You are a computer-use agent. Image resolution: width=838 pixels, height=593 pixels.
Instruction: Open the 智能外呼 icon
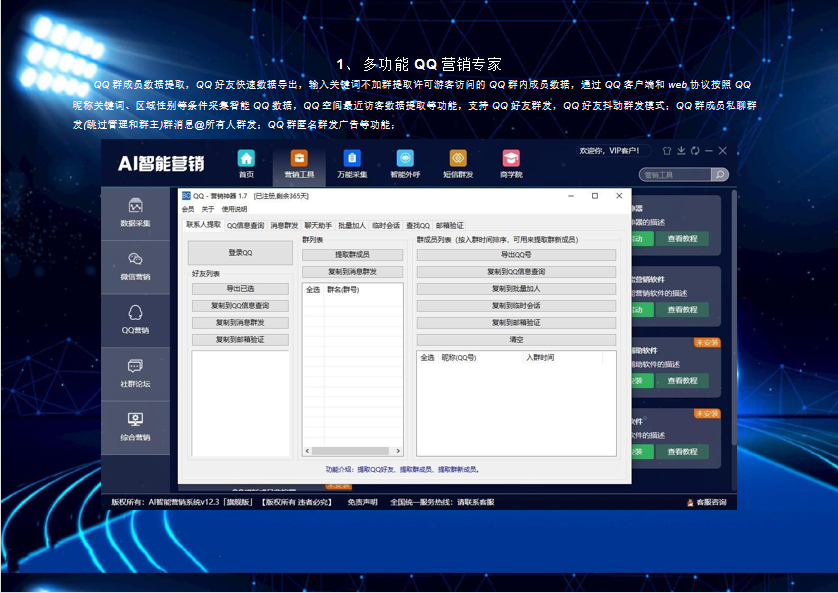(405, 159)
